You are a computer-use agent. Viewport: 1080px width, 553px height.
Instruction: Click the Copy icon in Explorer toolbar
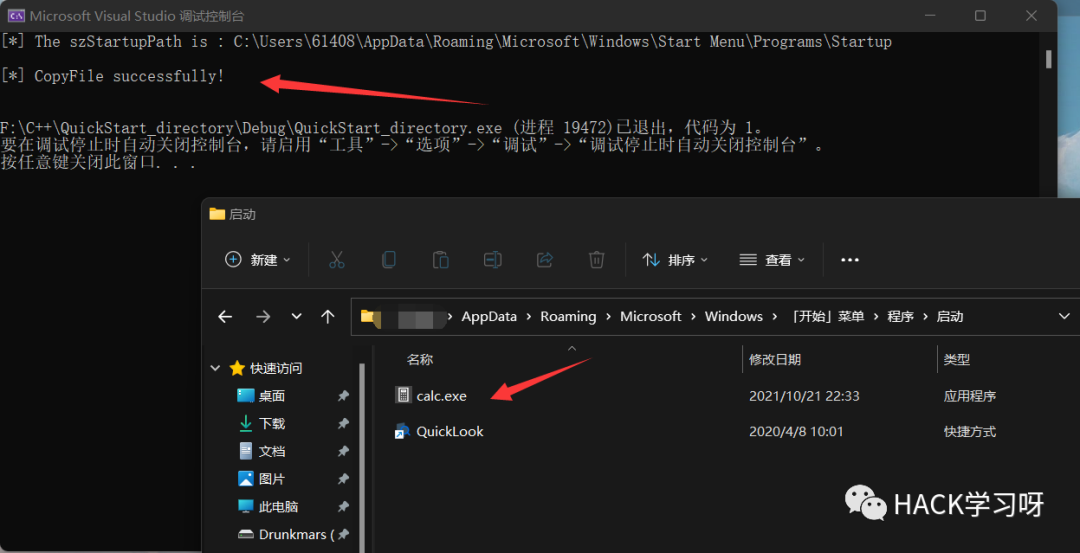click(388, 260)
